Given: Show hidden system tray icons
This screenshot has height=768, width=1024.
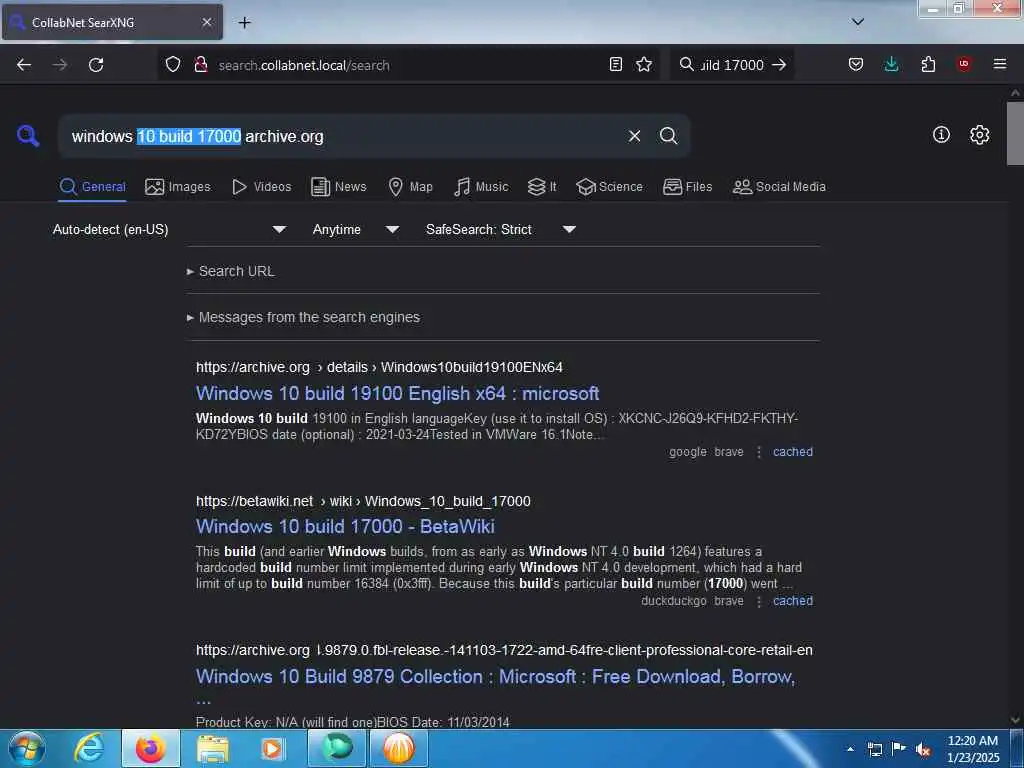Looking at the screenshot, I should click(x=850, y=749).
